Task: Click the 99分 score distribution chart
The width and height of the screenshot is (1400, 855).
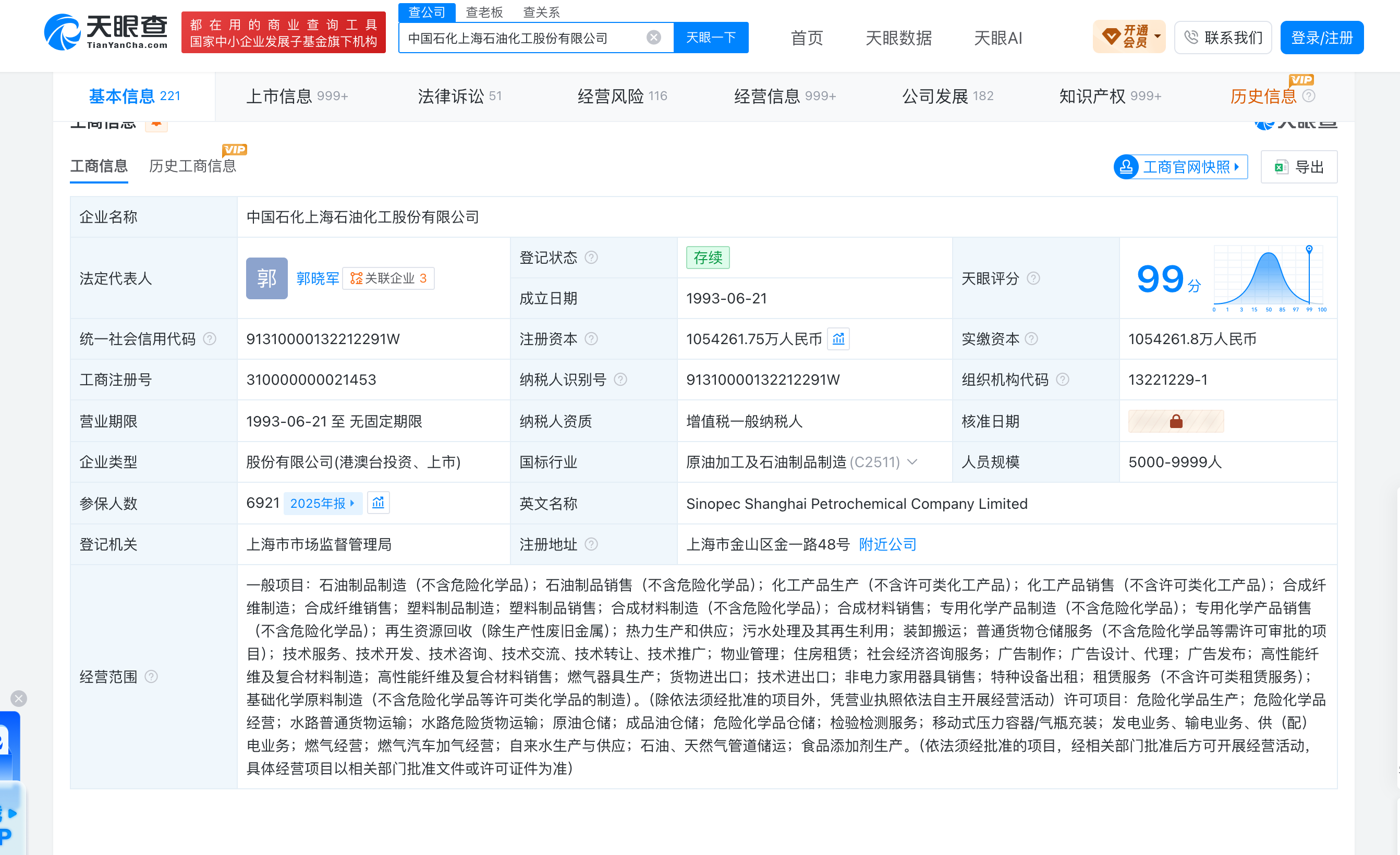Action: [x=1269, y=278]
